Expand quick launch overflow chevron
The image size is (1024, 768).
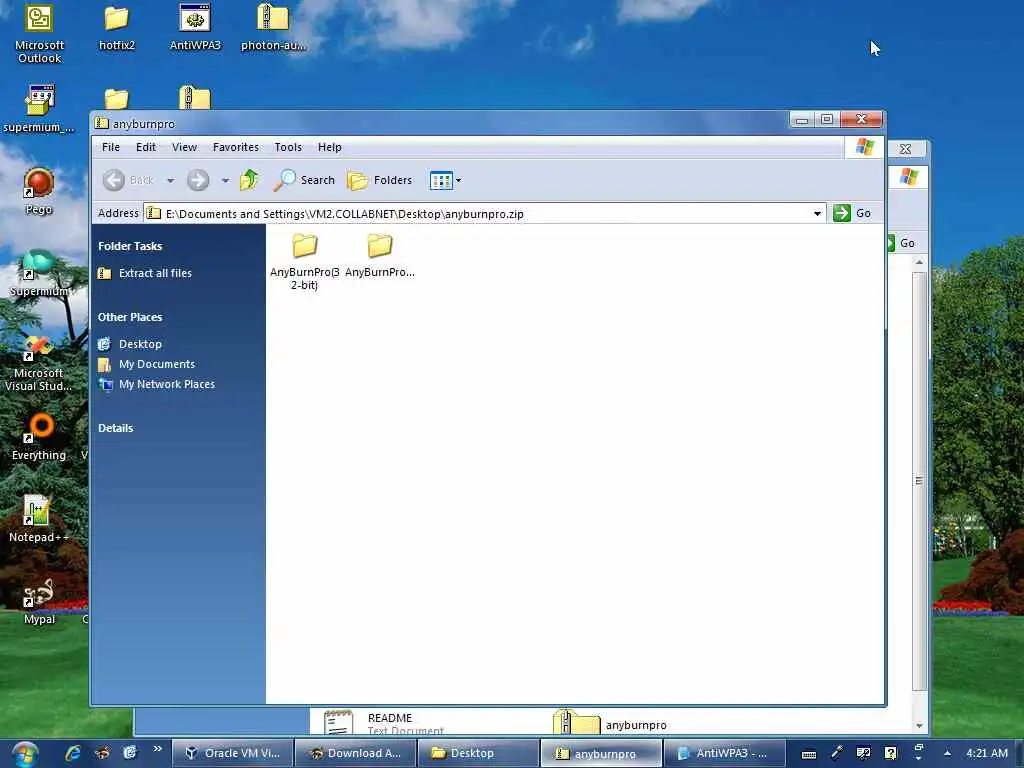(x=157, y=749)
